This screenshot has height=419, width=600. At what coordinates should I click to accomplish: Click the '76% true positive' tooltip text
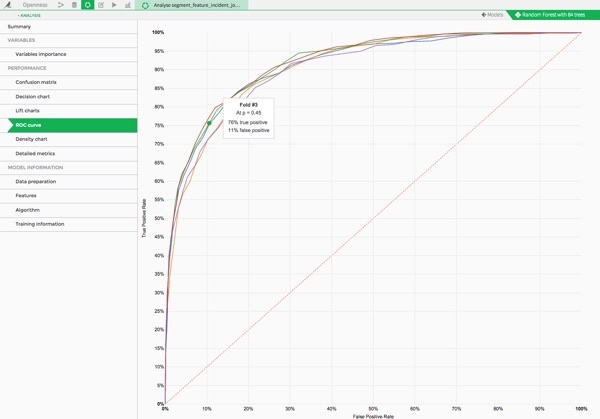(248, 122)
